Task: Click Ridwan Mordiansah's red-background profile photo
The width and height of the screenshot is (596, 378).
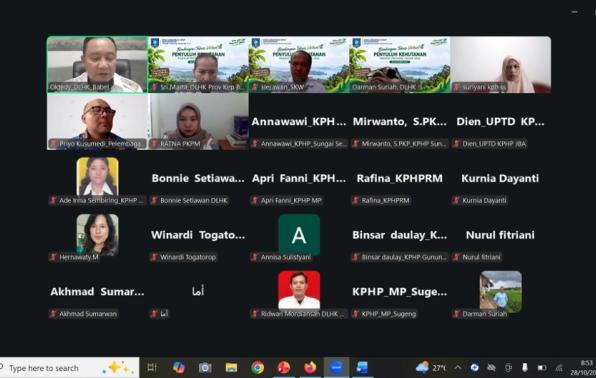Action: pyautogui.click(x=299, y=290)
